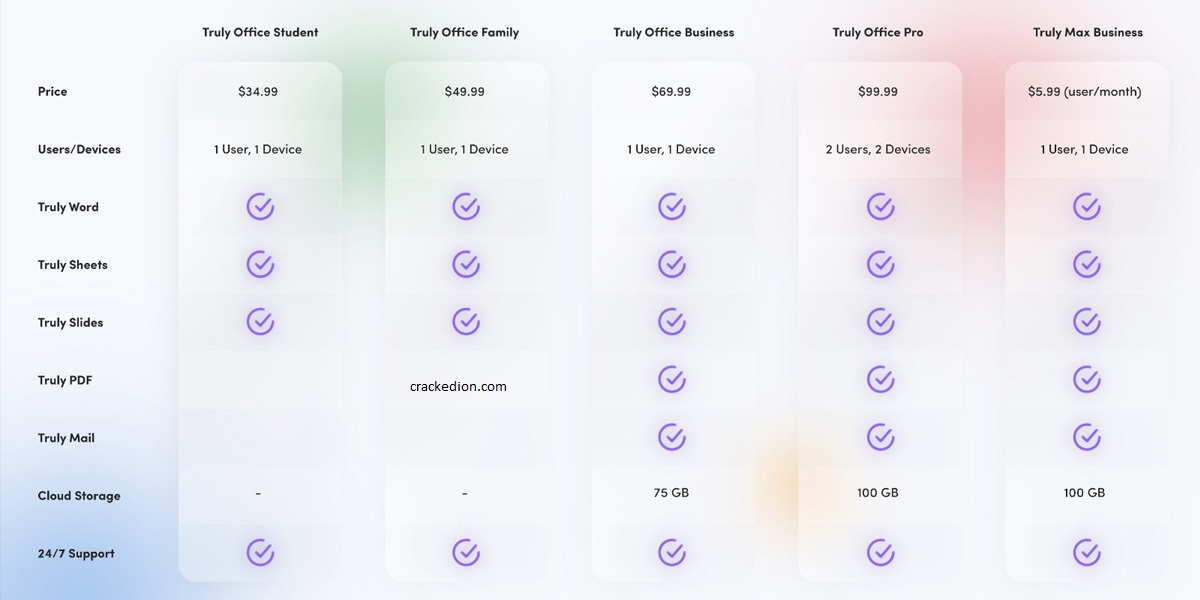Click the Truly Mail checkmark for Business plan
This screenshot has height=600, width=1200.
pyautogui.click(x=672, y=437)
